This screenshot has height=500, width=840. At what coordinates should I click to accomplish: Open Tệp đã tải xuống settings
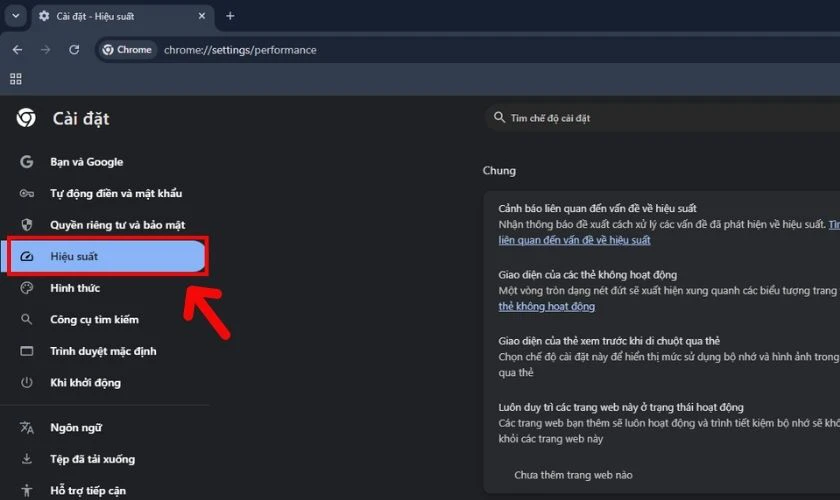click(x=93, y=459)
